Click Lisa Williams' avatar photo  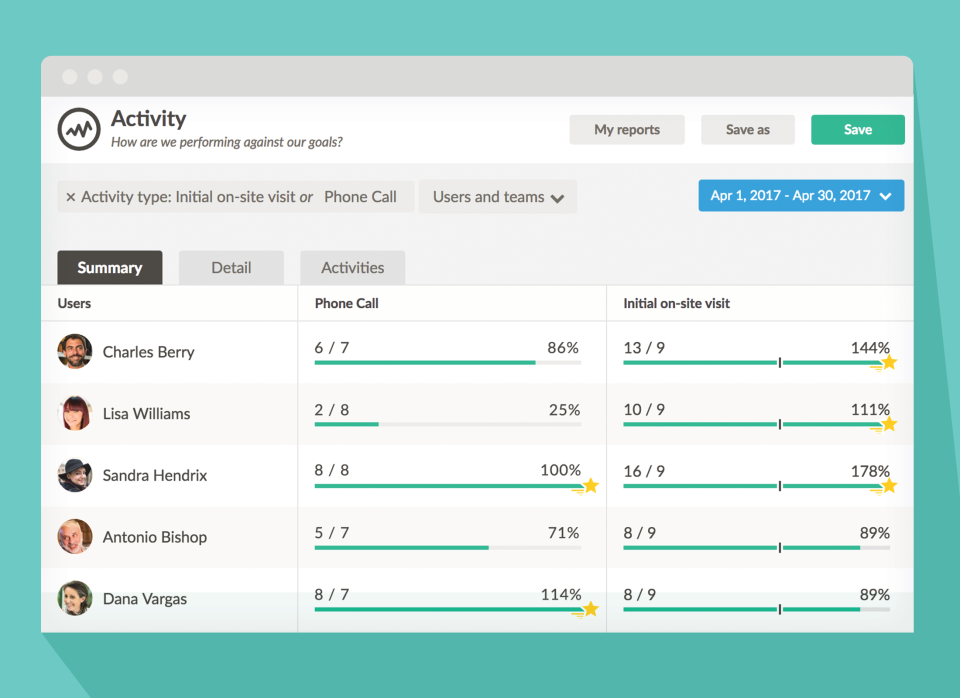pos(75,413)
